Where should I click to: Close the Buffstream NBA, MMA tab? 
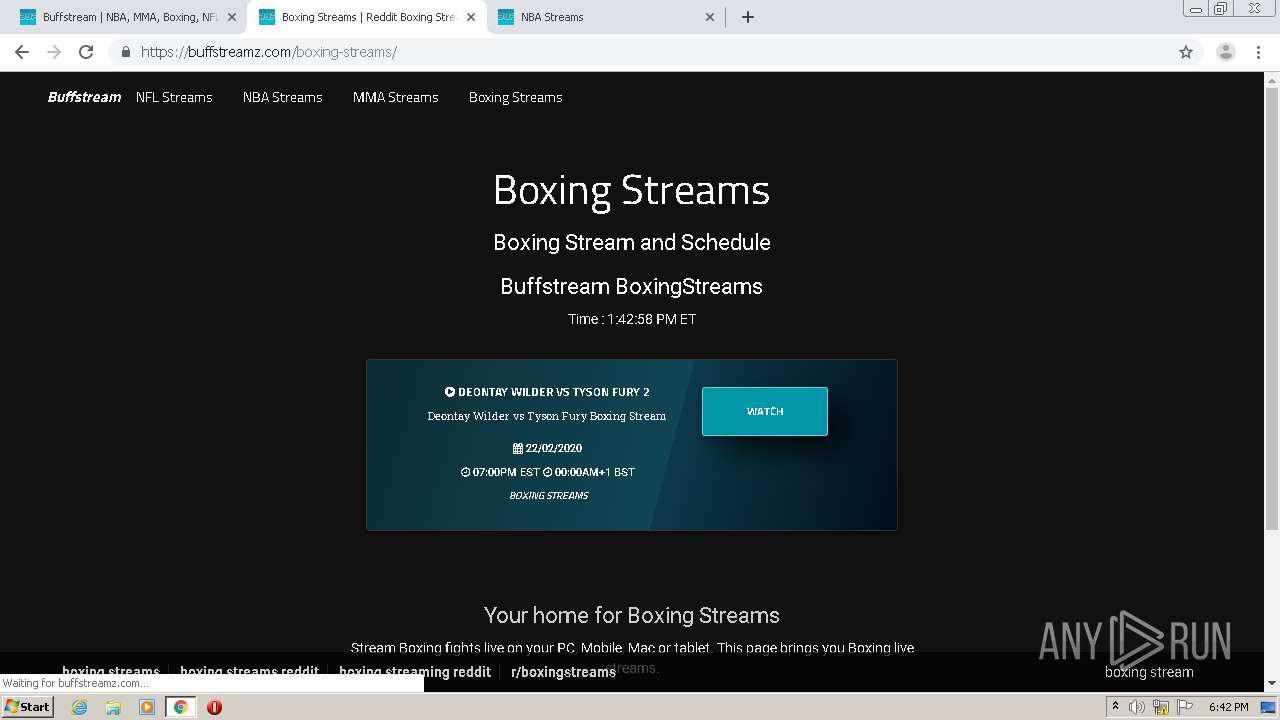coord(232,17)
